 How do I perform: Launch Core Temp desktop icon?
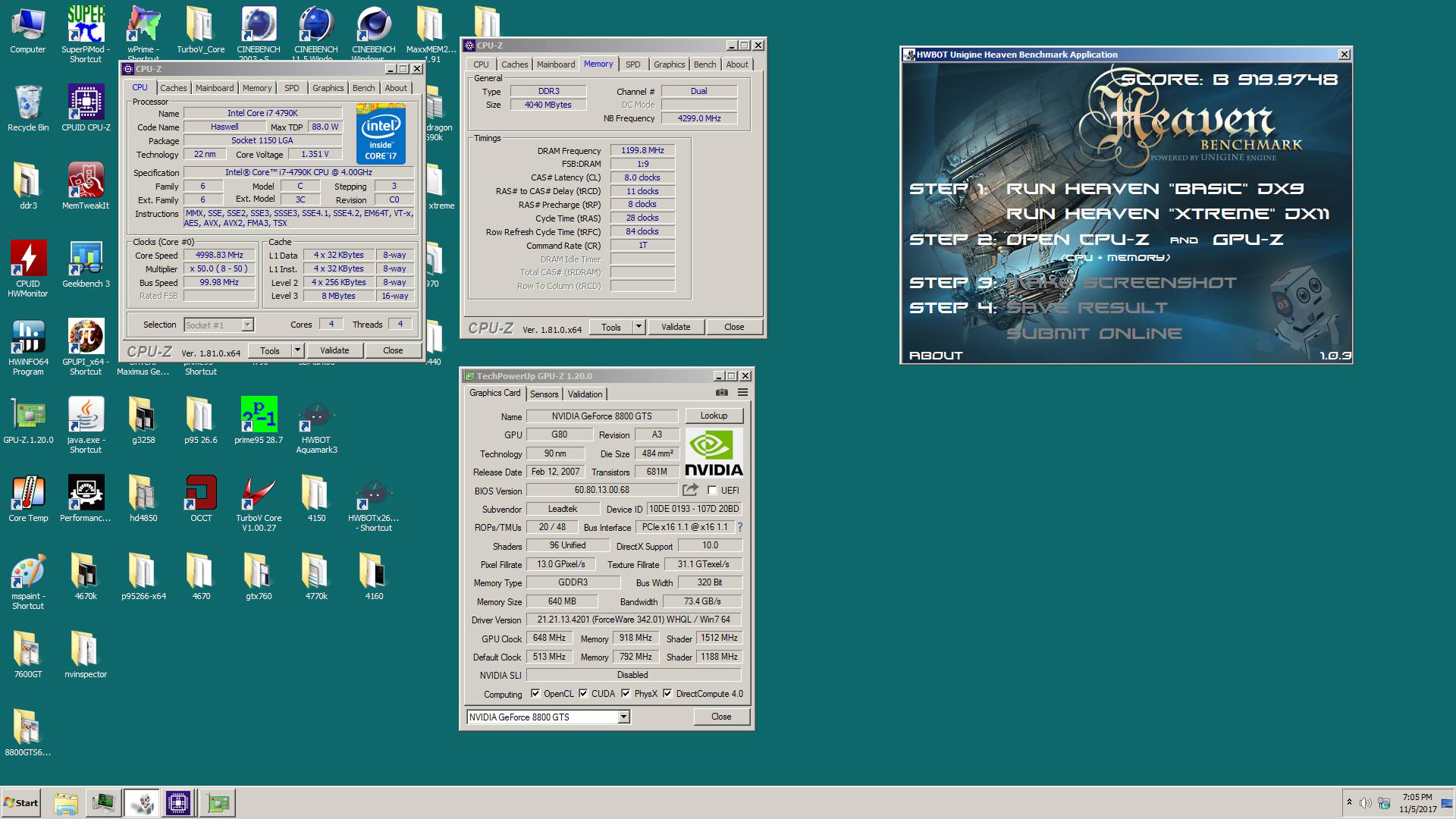28,498
